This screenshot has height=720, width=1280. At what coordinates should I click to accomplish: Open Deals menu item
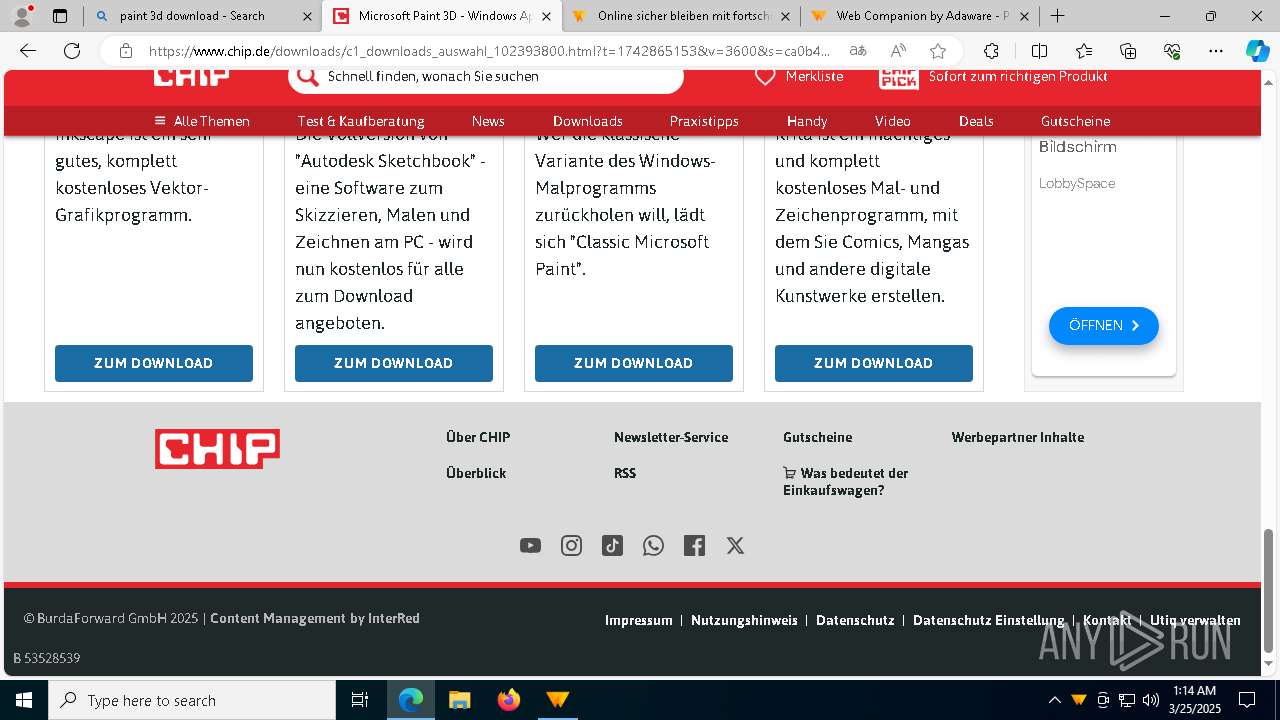pos(976,121)
